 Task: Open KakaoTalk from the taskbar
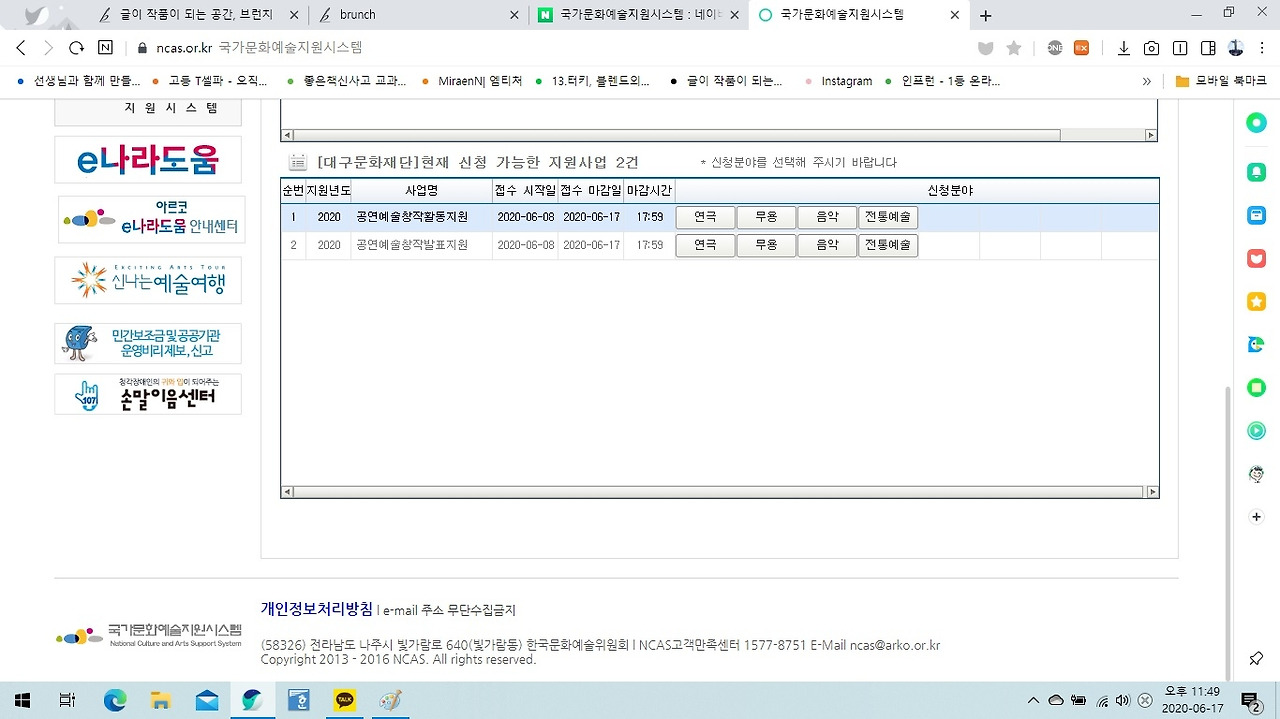point(345,700)
